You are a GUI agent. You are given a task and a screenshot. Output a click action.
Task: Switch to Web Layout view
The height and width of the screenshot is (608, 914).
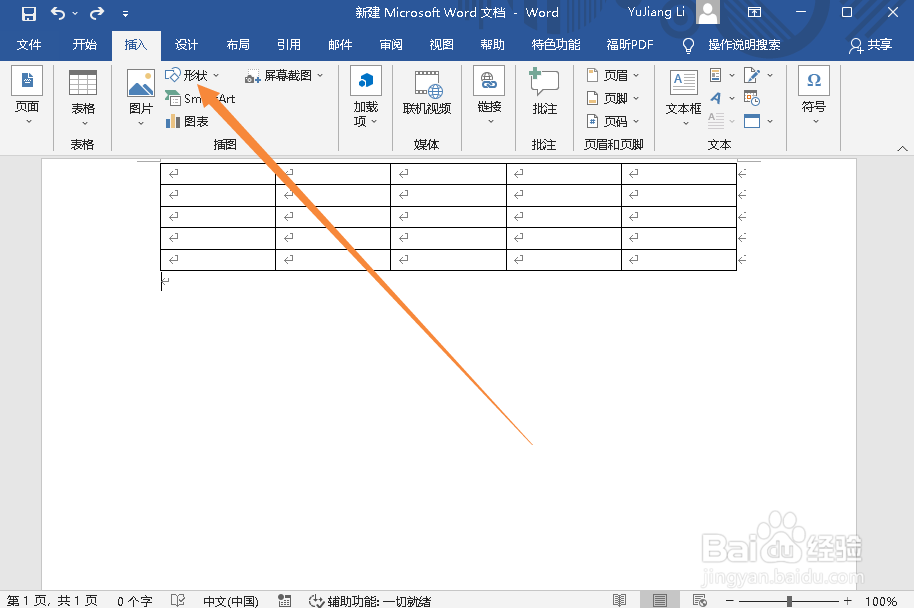699,600
